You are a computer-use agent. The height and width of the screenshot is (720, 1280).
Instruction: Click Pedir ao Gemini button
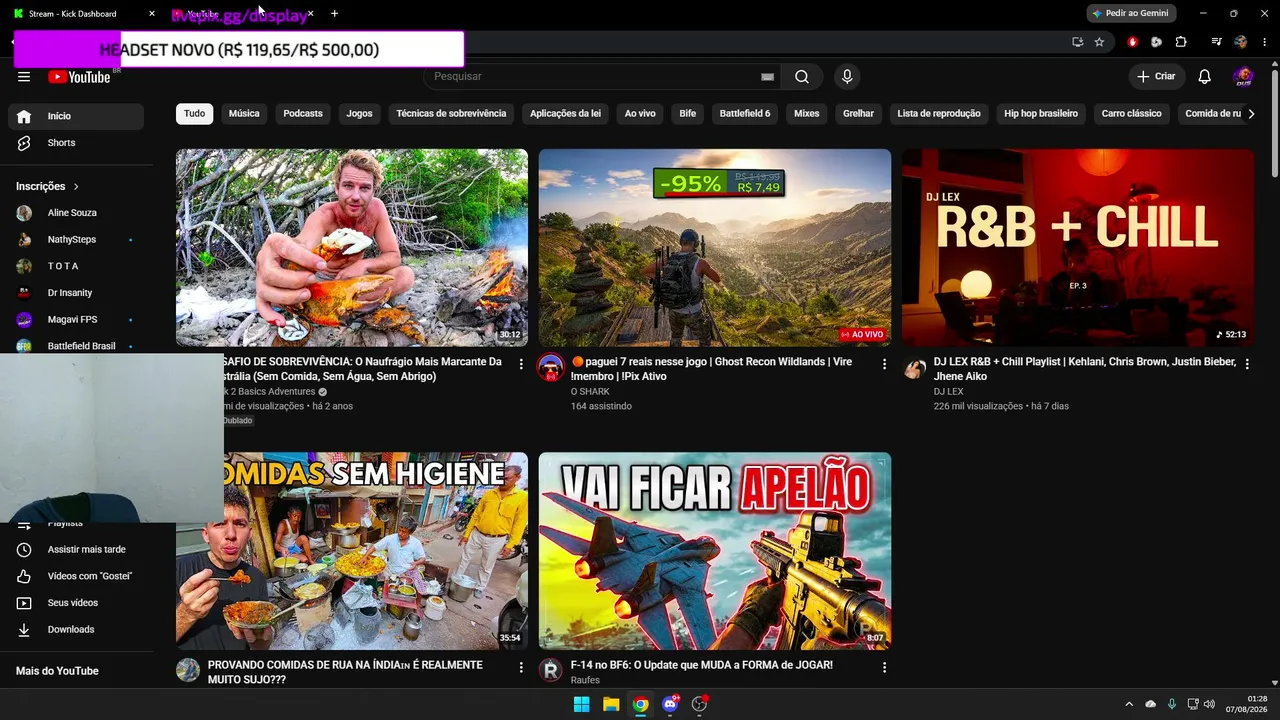[1131, 14]
